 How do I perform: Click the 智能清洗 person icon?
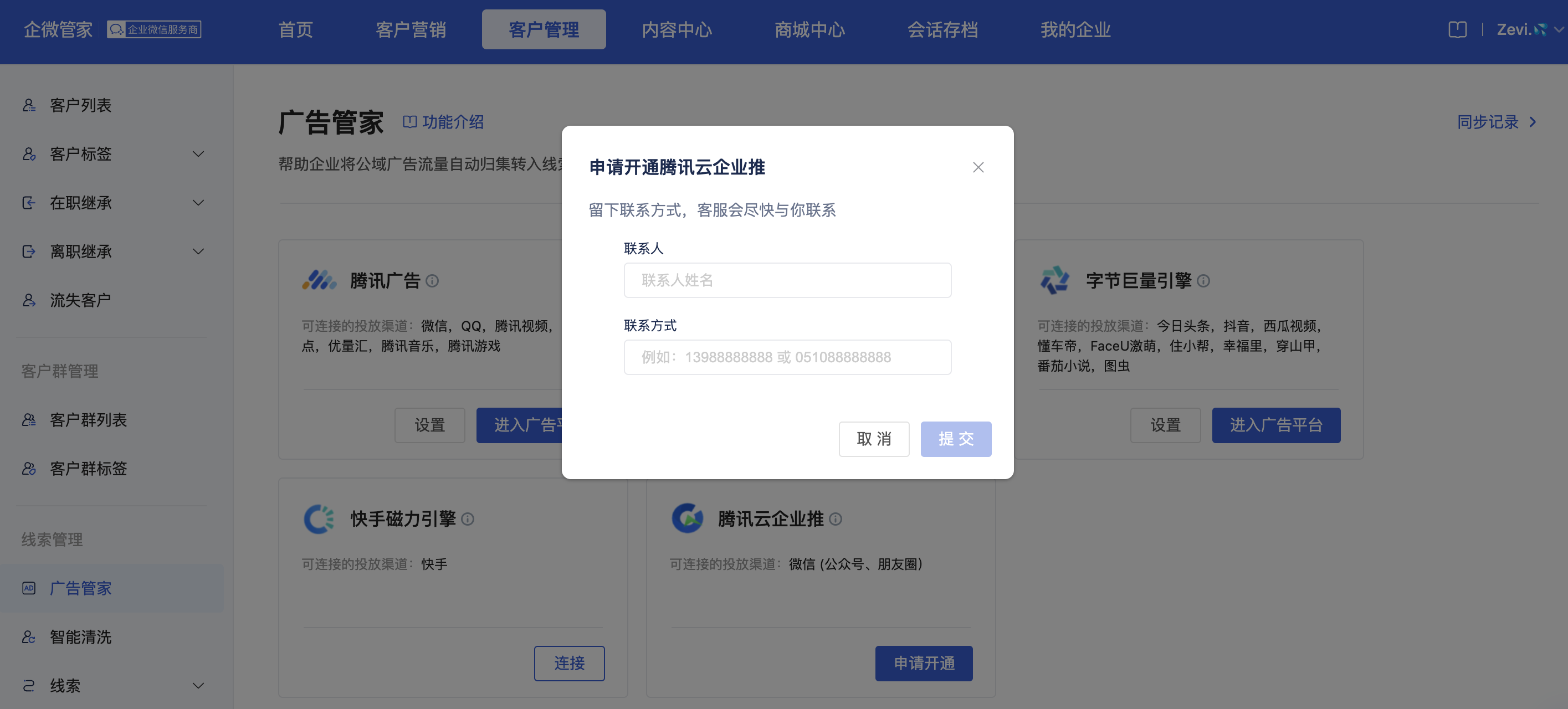click(29, 636)
